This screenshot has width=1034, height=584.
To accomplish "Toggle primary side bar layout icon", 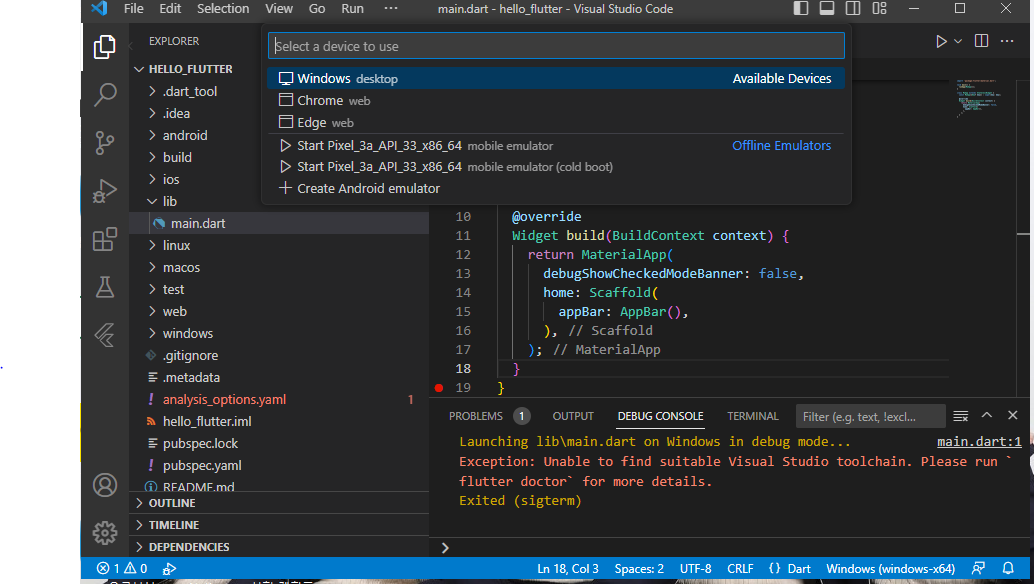I will tap(801, 9).
